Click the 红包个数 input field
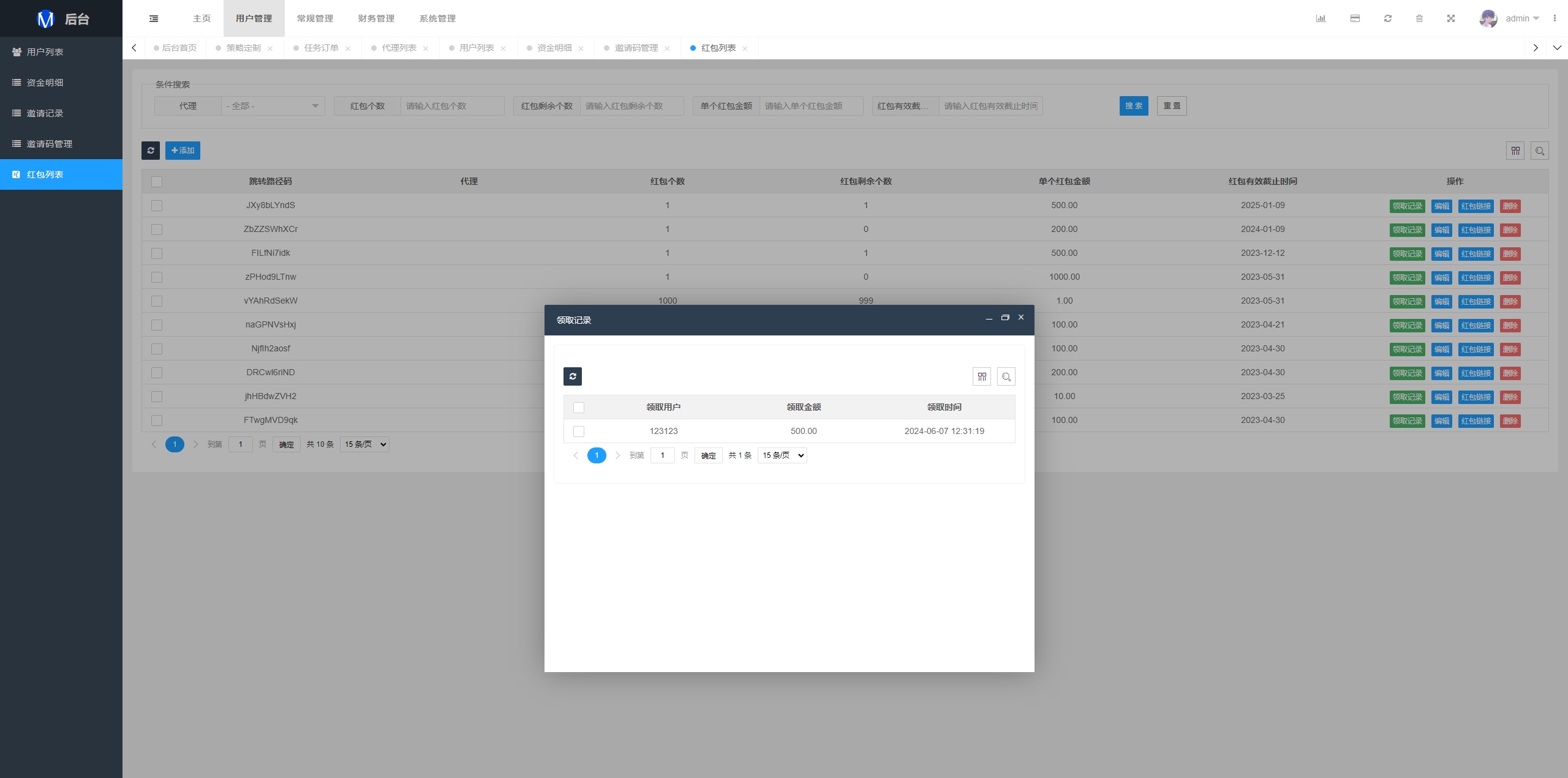The image size is (1568, 778). (x=452, y=106)
